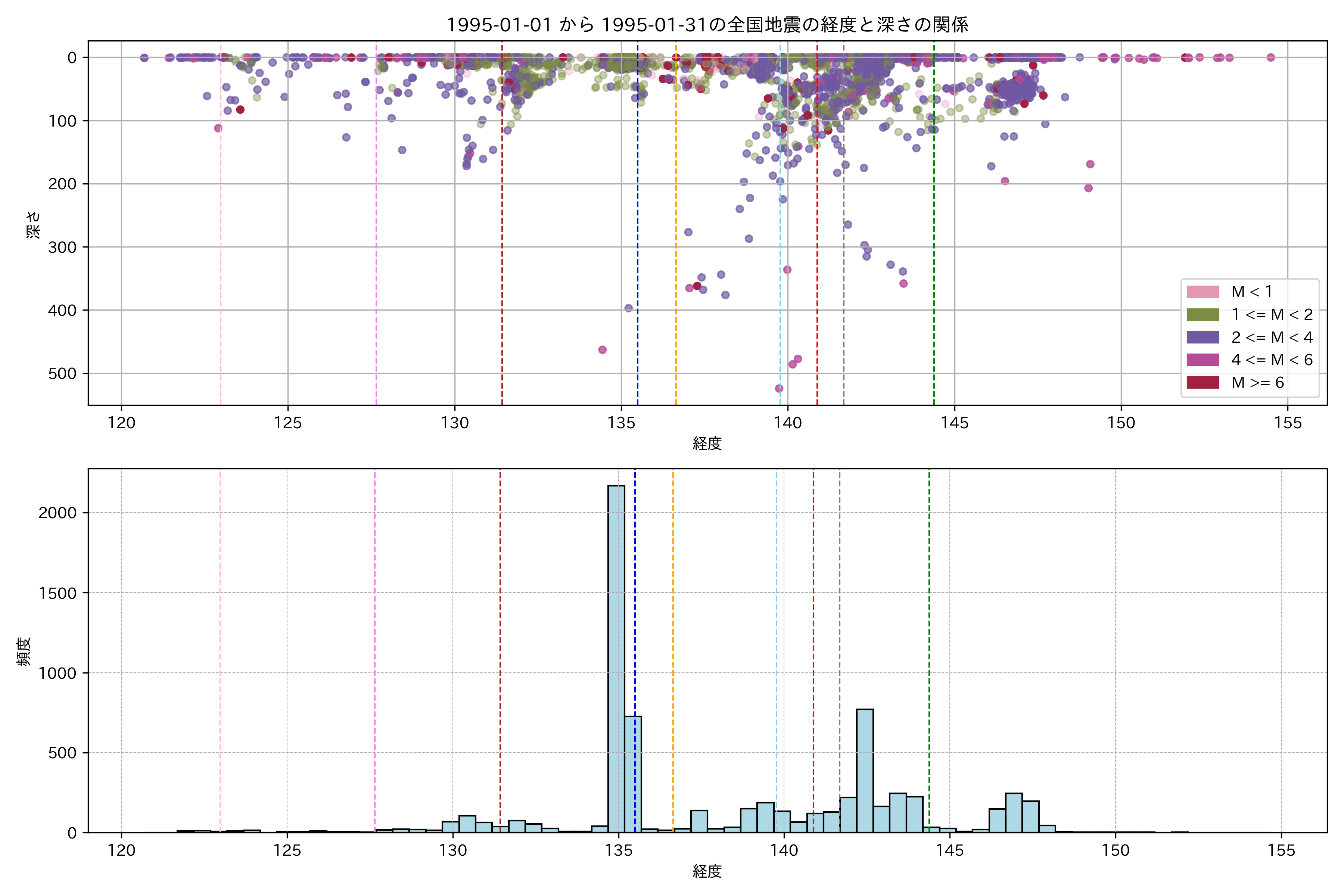The height and width of the screenshot is (896, 1344).
Task: Click the histogram bar cluster near 147
Action: coord(1014,813)
